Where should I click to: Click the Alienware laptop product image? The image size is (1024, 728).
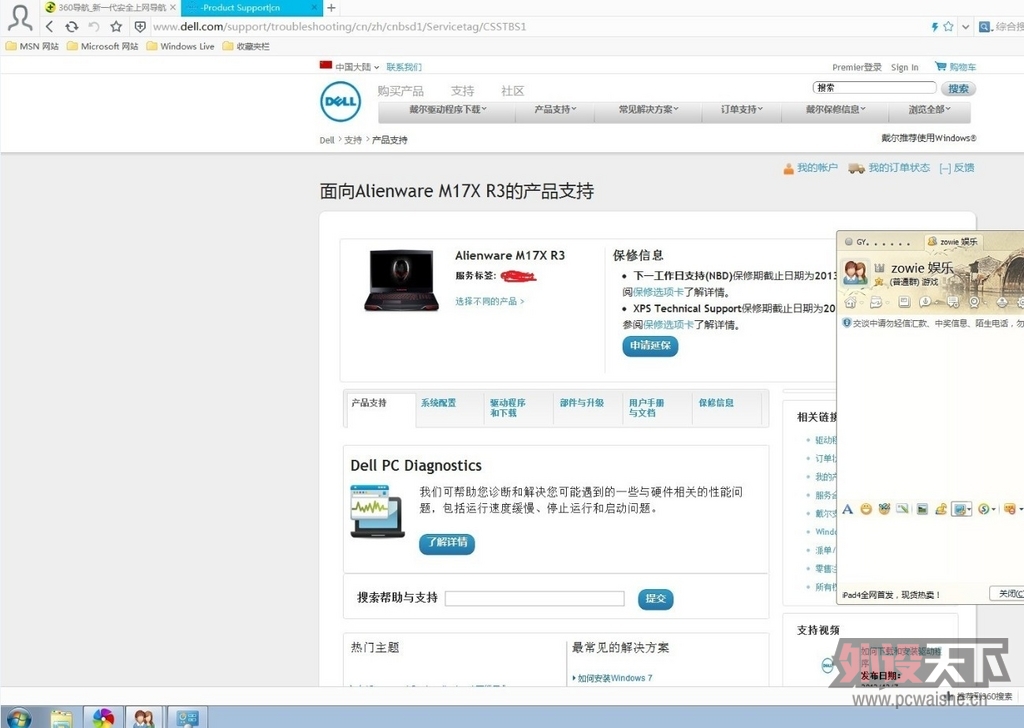(401, 279)
